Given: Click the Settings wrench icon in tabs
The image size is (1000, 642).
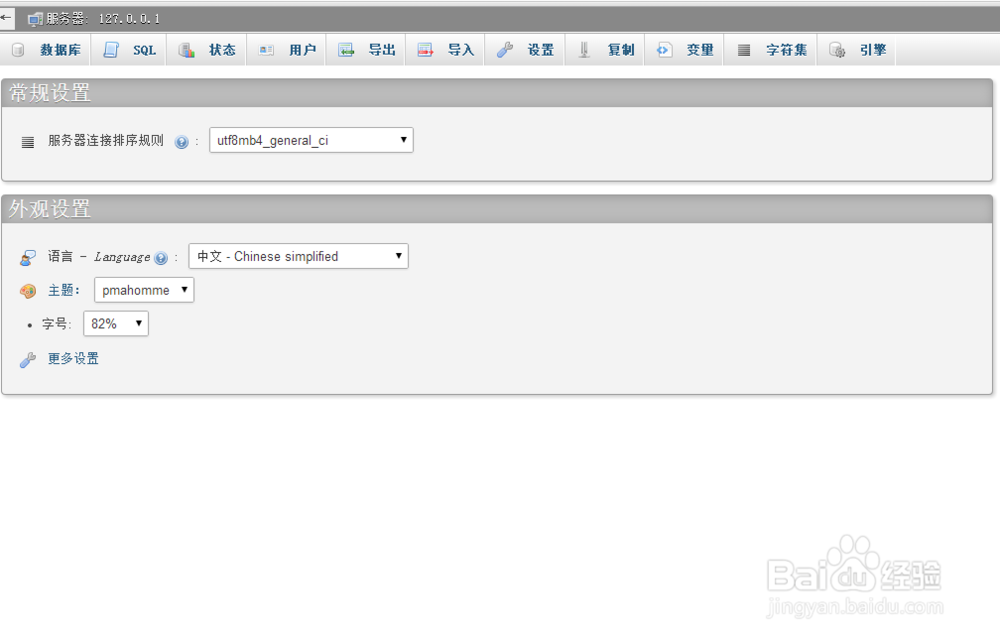Looking at the screenshot, I should point(505,50).
